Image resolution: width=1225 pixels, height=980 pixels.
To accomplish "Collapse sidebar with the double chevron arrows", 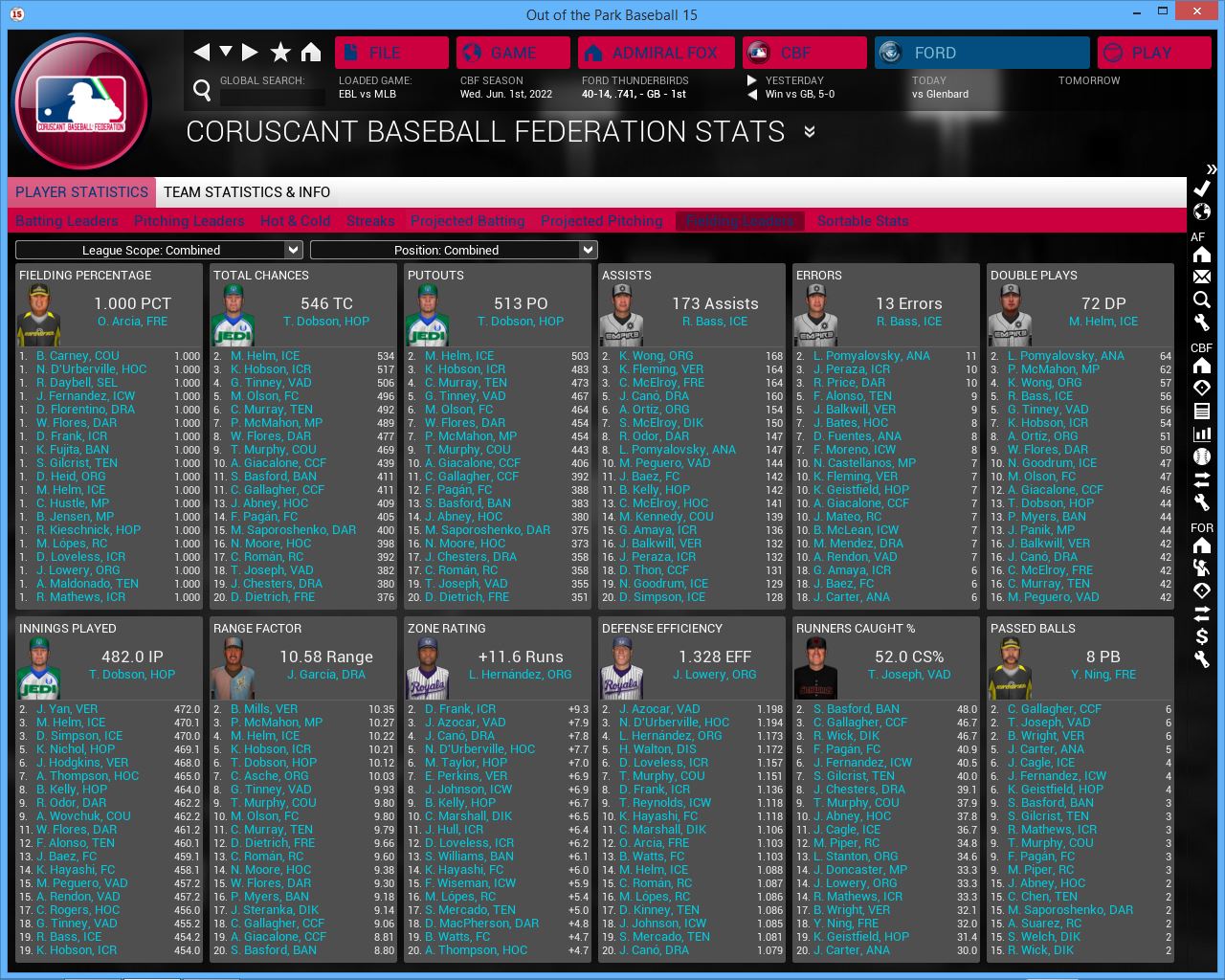I will (x=1211, y=169).
